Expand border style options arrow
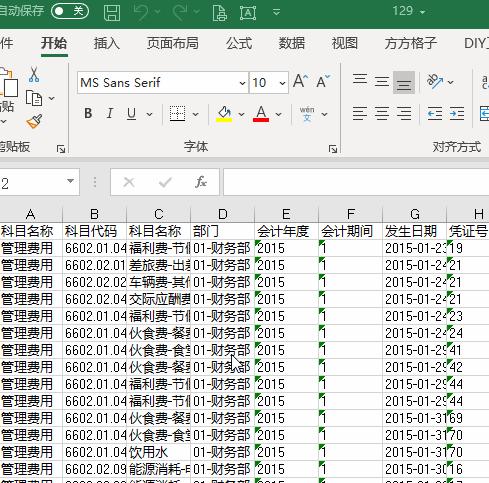Viewport: 489px width, 483px height. 196,115
